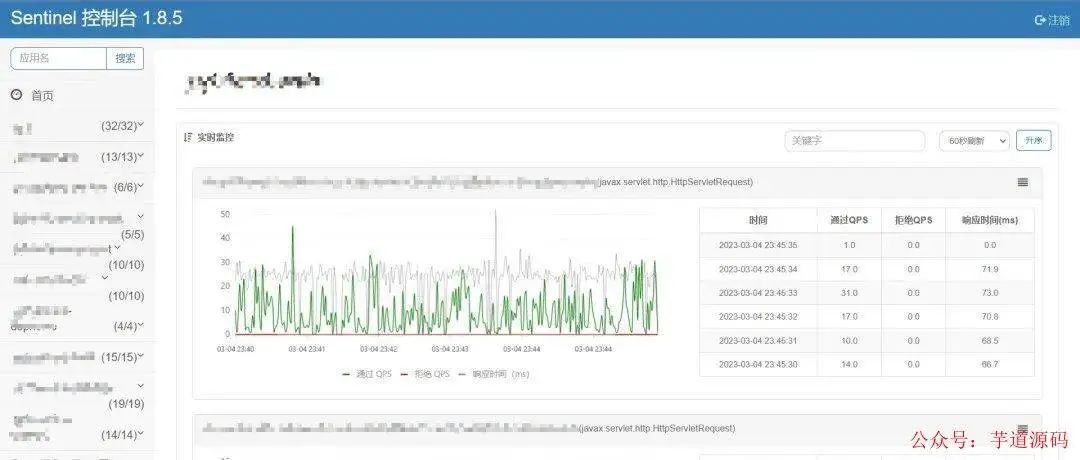Select the 2023-03-04 23:45:34 time cell
The height and width of the screenshot is (460, 1080).
coord(758,269)
